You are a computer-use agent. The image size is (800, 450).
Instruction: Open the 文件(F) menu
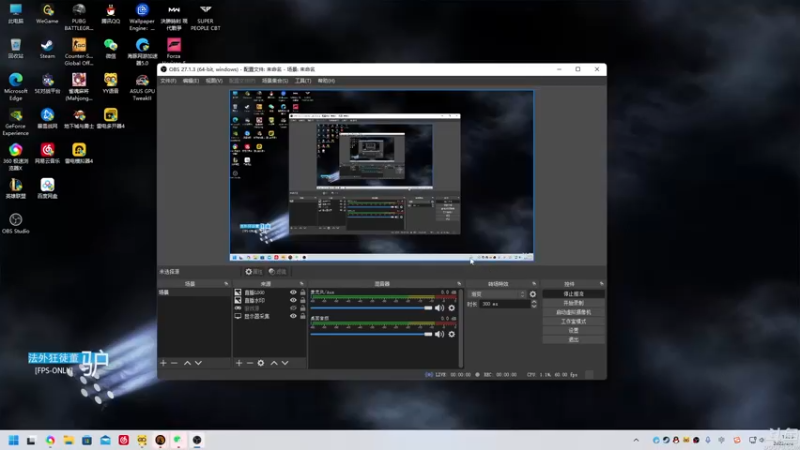[x=168, y=81]
